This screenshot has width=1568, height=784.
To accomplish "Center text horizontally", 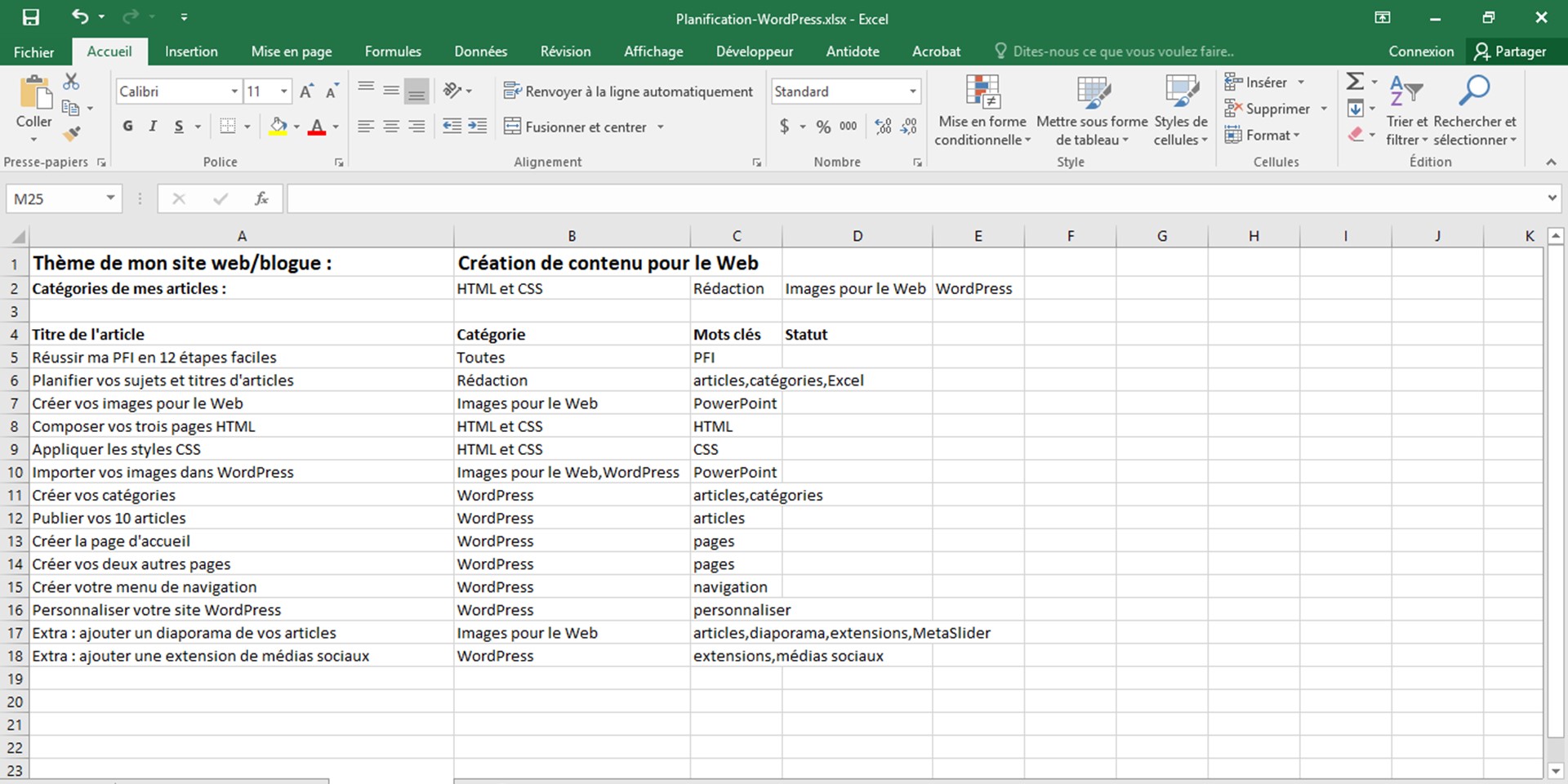I will [392, 127].
